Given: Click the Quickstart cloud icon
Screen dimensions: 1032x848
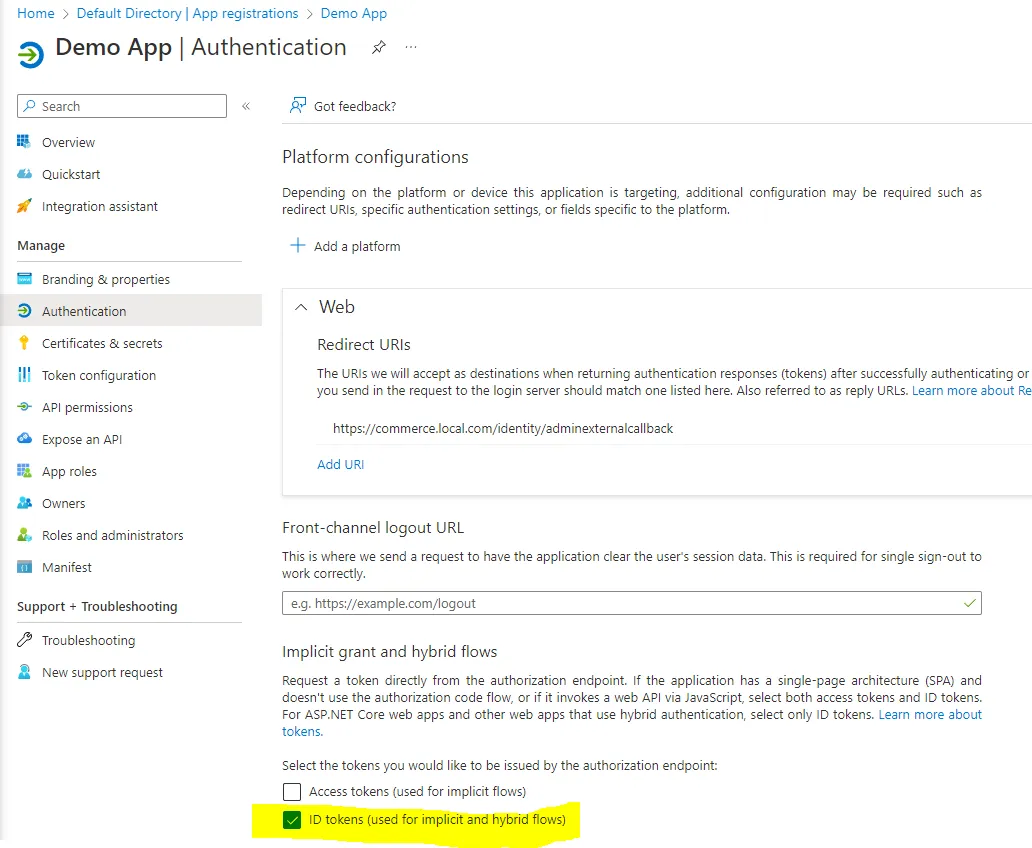Looking at the screenshot, I should tap(24, 174).
